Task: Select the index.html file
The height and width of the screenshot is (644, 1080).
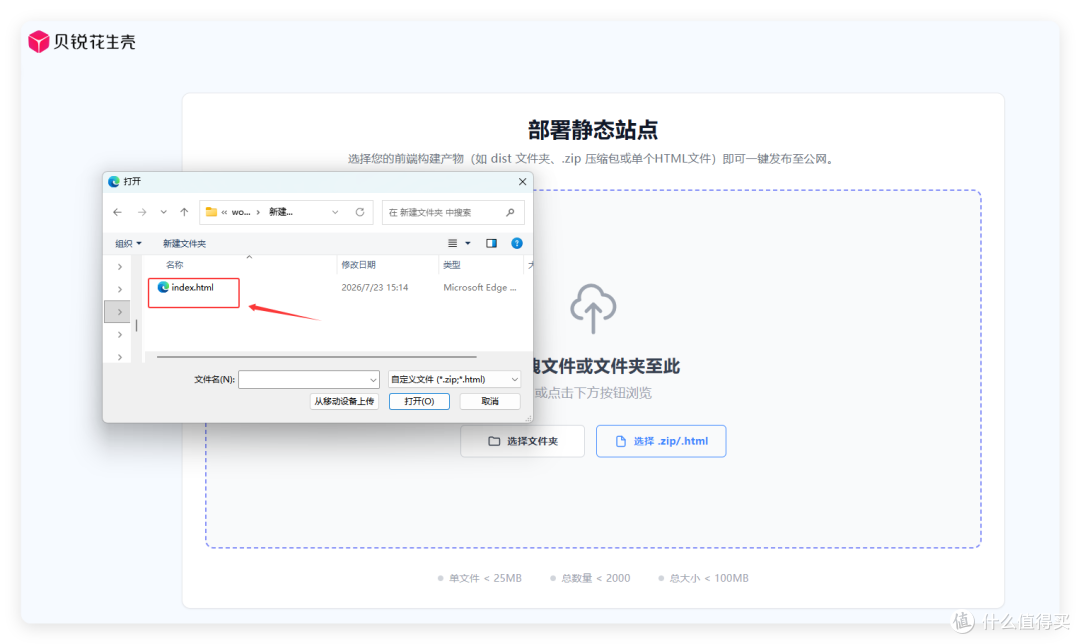Action: point(186,287)
